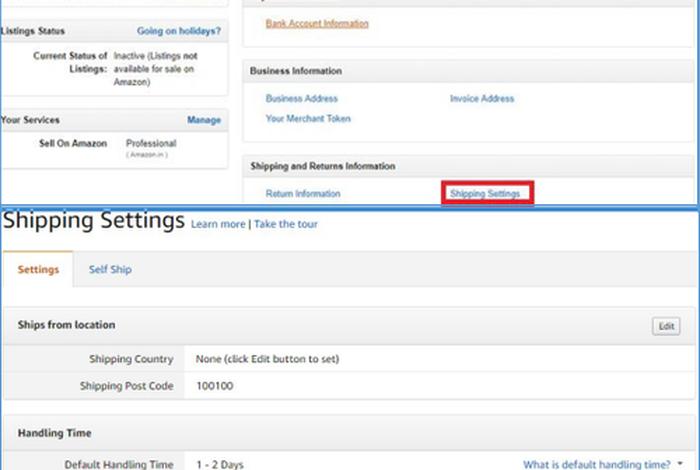
Task: Switch to the Self Ship tab
Action: [x=110, y=269]
